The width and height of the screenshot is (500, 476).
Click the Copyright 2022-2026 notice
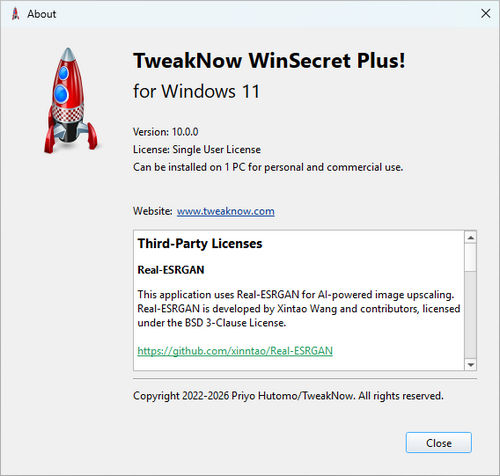pyautogui.click(x=288, y=396)
